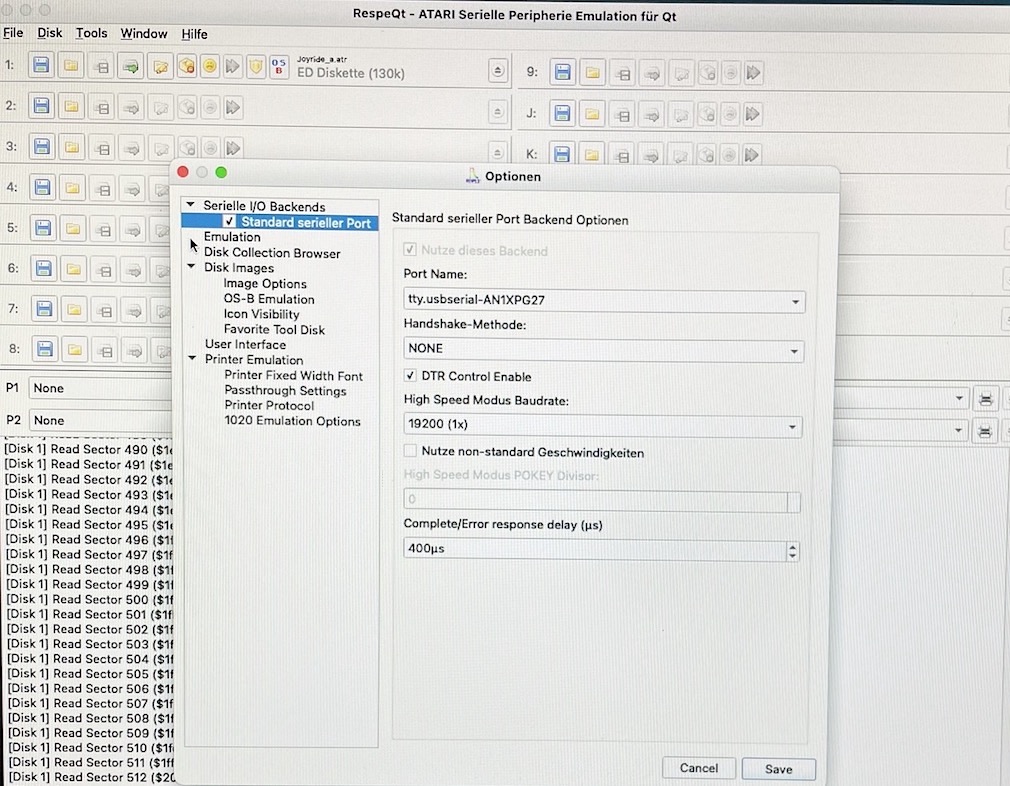The height and width of the screenshot is (786, 1010).
Task: Open High Speed Modus Baudrate dropdown
Action: coord(604,427)
